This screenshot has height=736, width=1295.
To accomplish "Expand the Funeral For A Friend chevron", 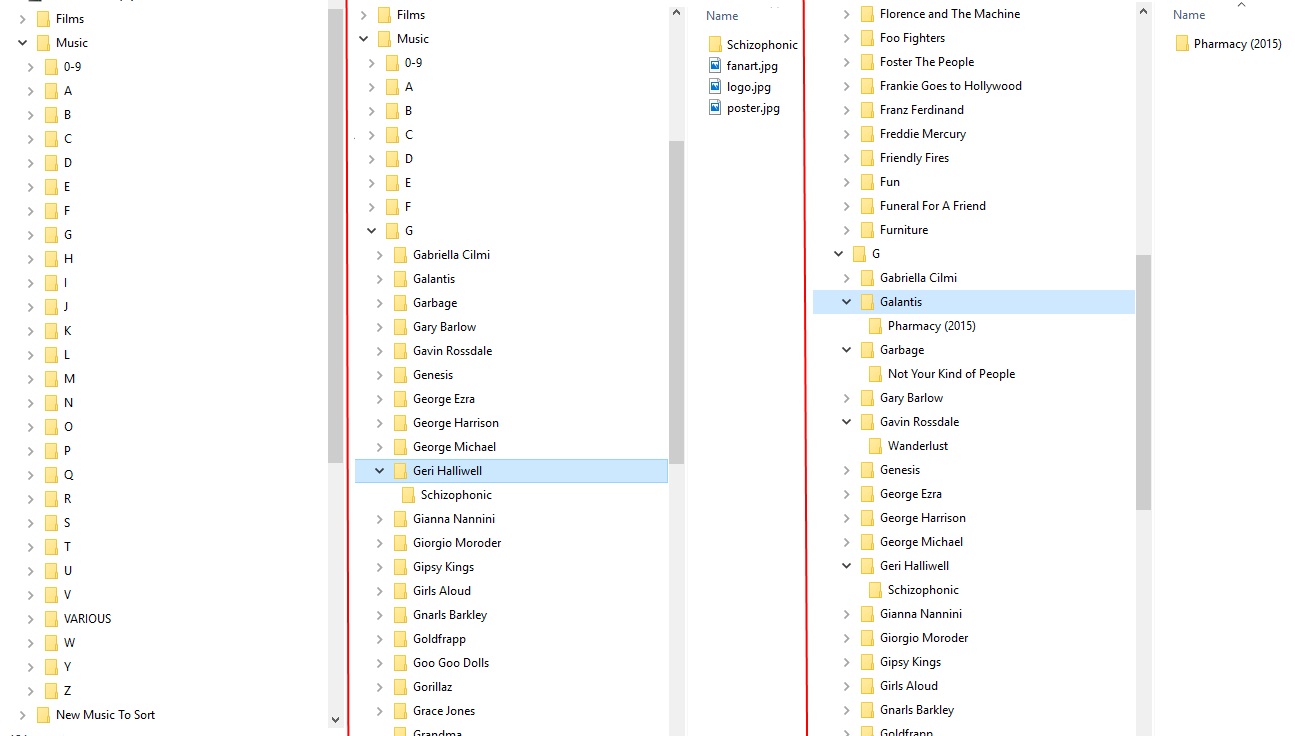I will [846, 206].
